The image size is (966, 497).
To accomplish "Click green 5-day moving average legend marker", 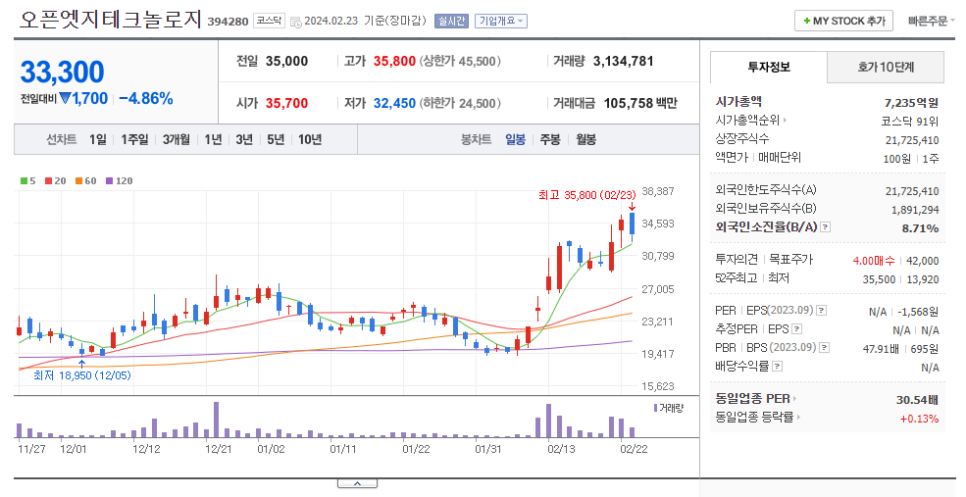I will pos(23,181).
